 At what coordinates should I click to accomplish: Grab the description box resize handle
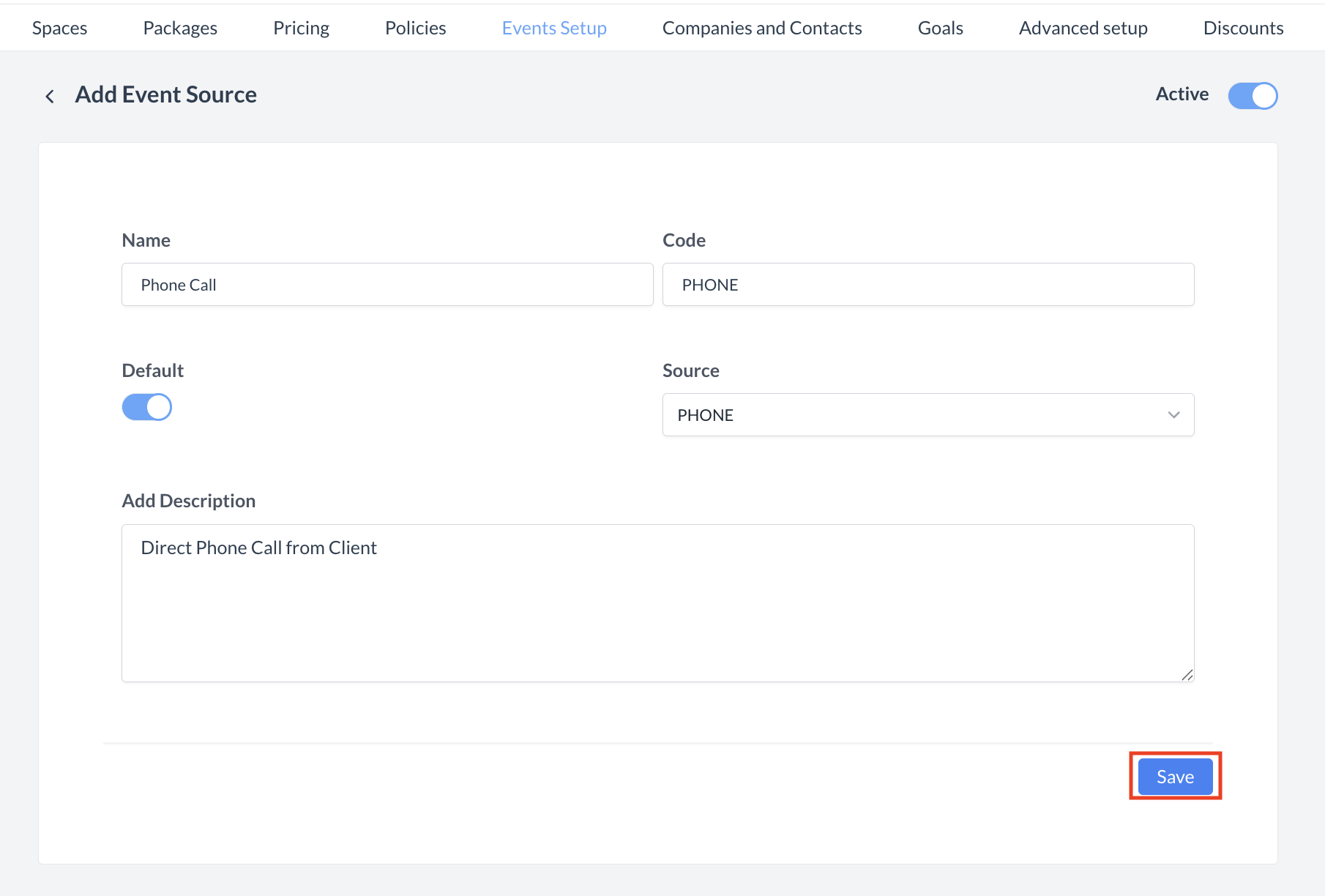[x=1187, y=675]
